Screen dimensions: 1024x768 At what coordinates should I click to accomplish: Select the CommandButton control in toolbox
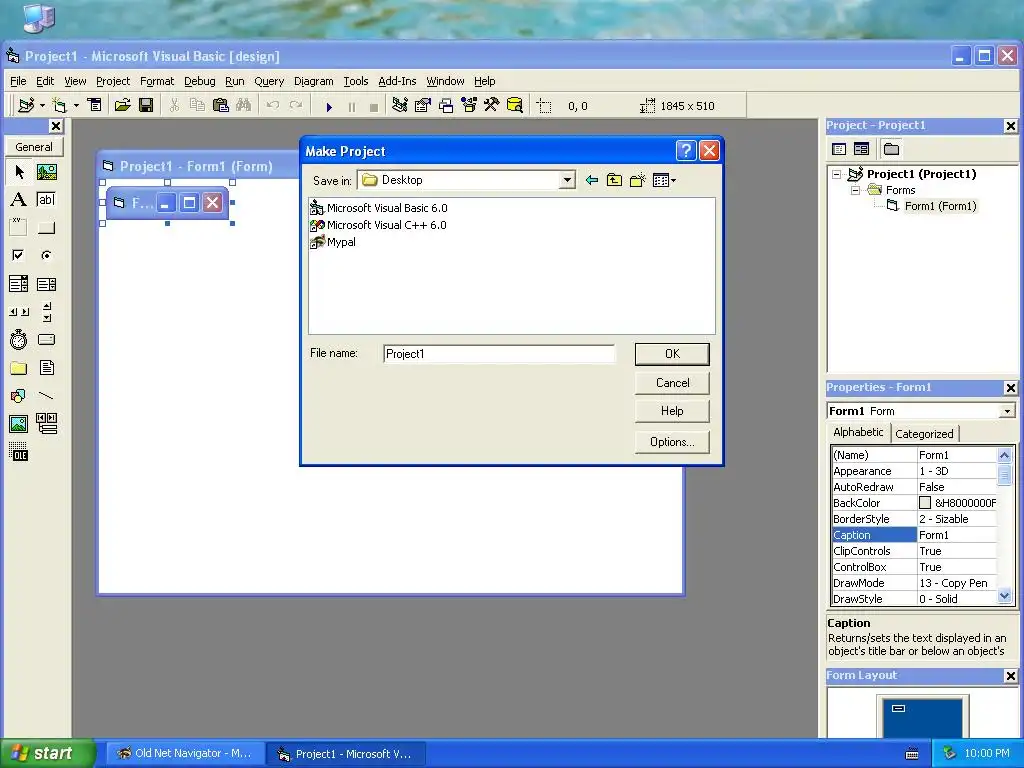click(x=46, y=227)
